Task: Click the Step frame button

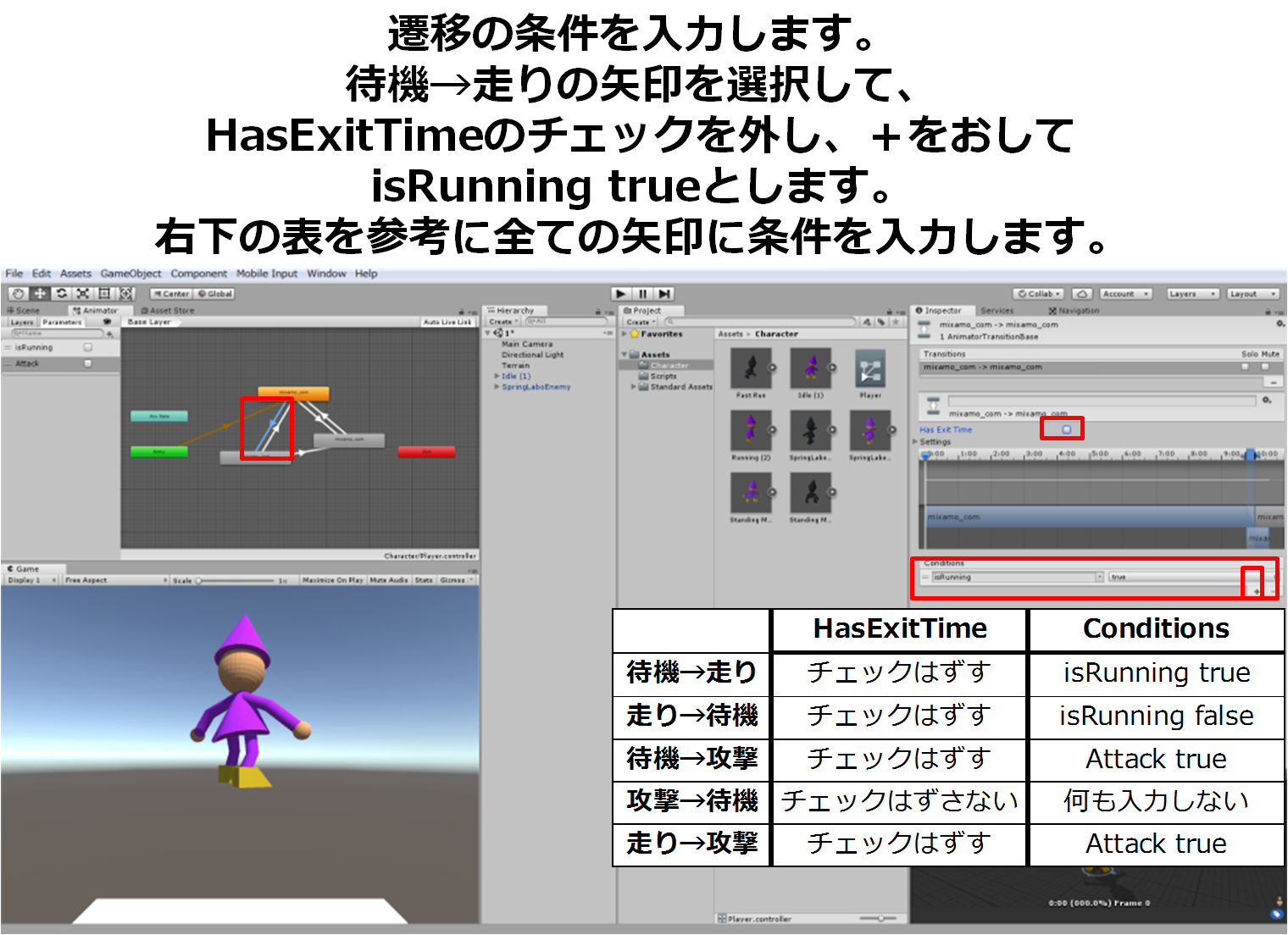Action: [665, 293]
